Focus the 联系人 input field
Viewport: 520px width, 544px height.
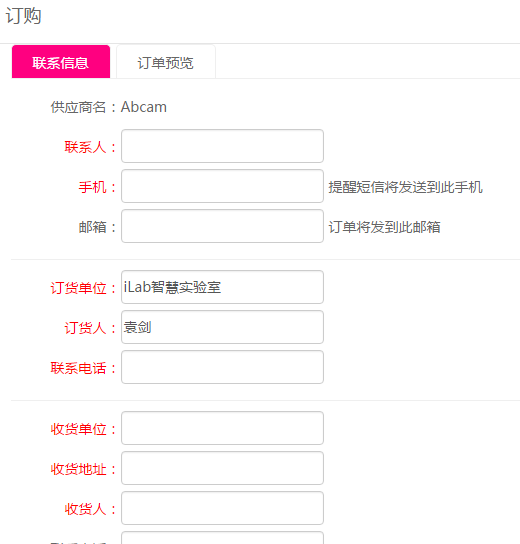(222, 146)
